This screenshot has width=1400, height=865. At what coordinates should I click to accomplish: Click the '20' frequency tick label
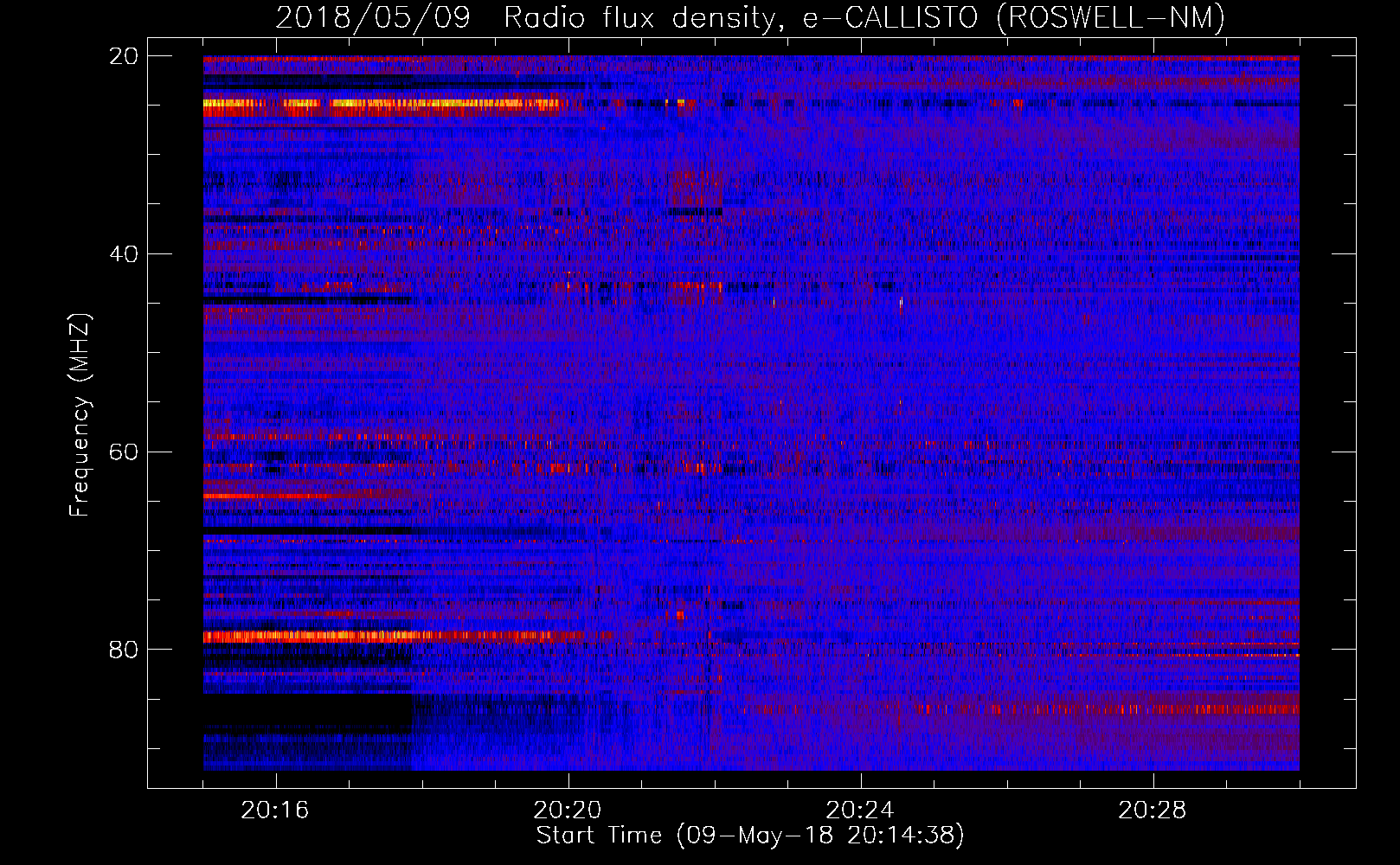(x=124, y=56)
